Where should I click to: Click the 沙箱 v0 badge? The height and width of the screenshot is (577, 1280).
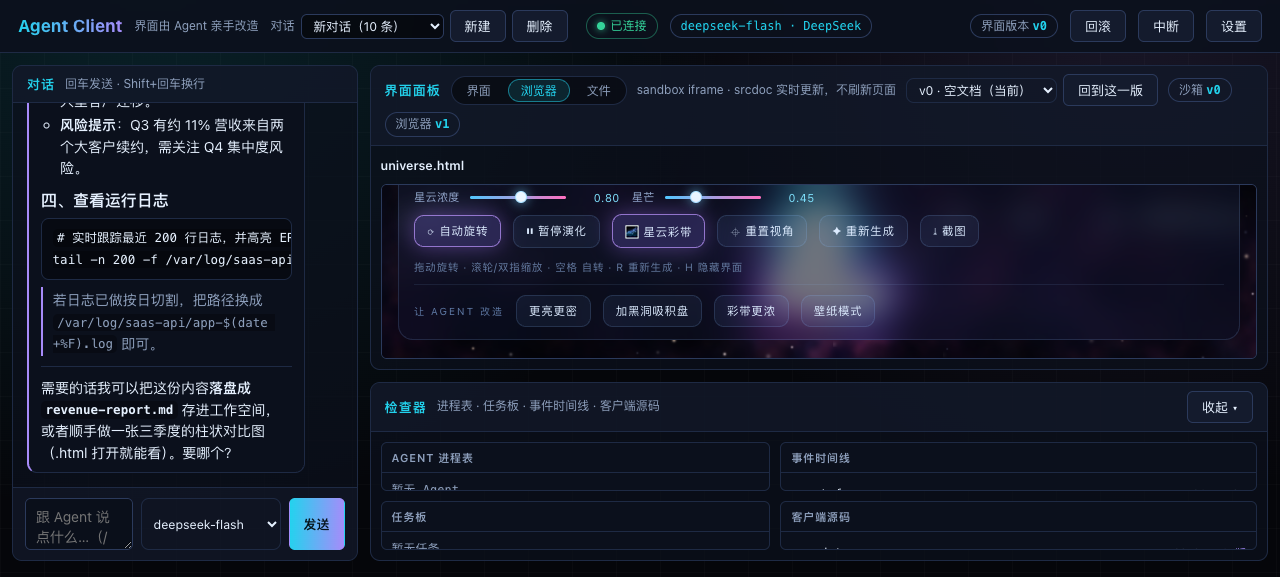point(1200,90)
